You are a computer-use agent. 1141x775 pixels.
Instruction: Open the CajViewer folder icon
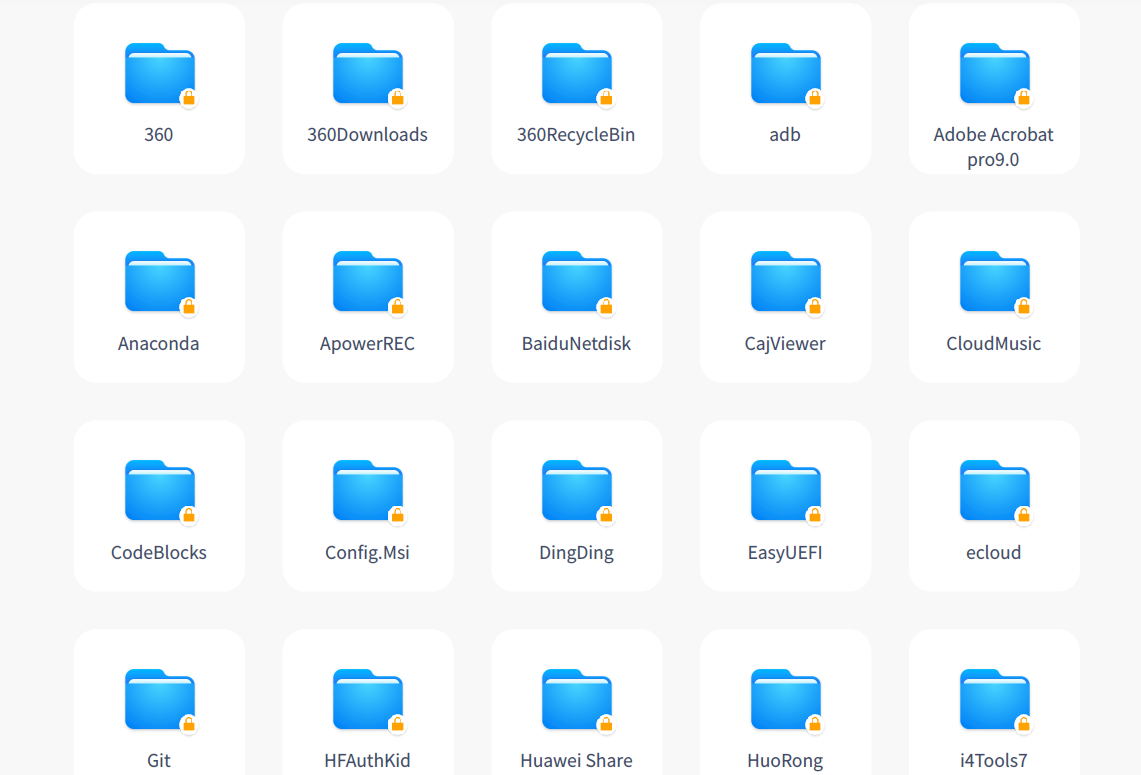(x=786, y=283)
